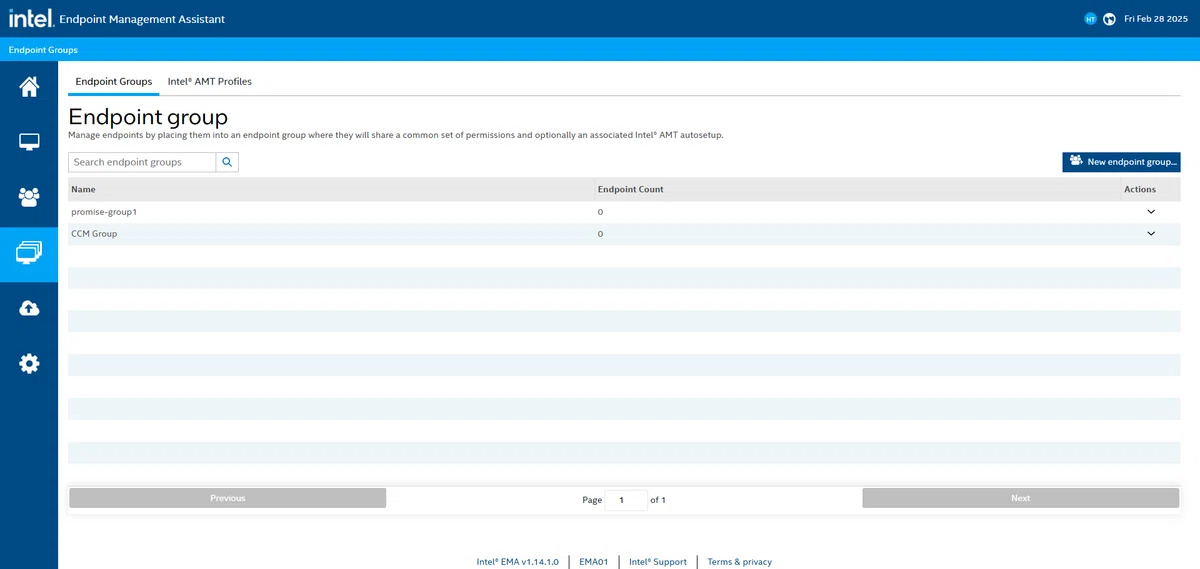Screen dimensions: 1200x569
Task: Switch to Intel AMT Profiles tab
Action: pos(210,81)
